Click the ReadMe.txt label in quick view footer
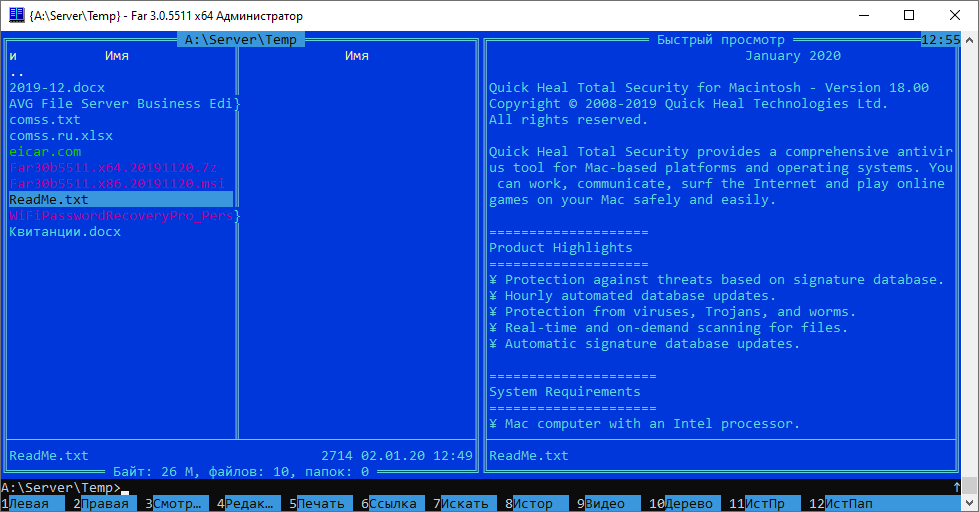The image size is (979, 512). [x=529, y=456]
